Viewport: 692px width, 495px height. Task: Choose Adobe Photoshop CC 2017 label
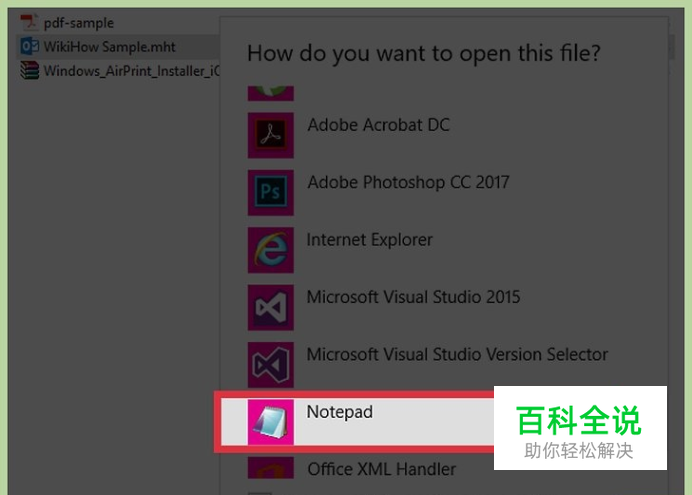point(408,182)
